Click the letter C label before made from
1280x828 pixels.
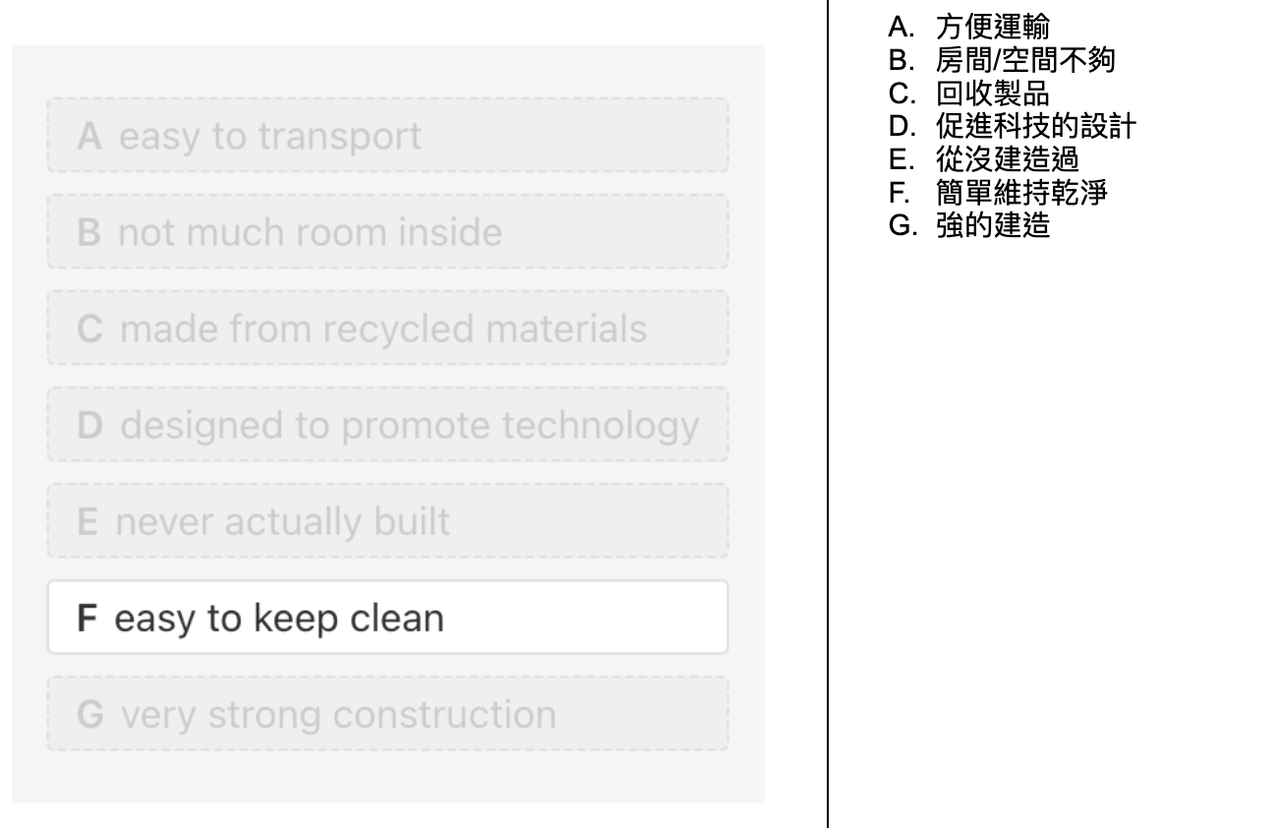pos(89,328)
